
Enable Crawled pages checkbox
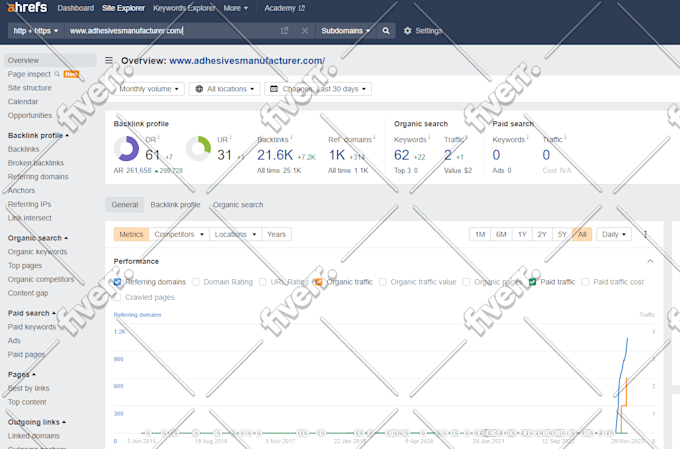(118, 297)
